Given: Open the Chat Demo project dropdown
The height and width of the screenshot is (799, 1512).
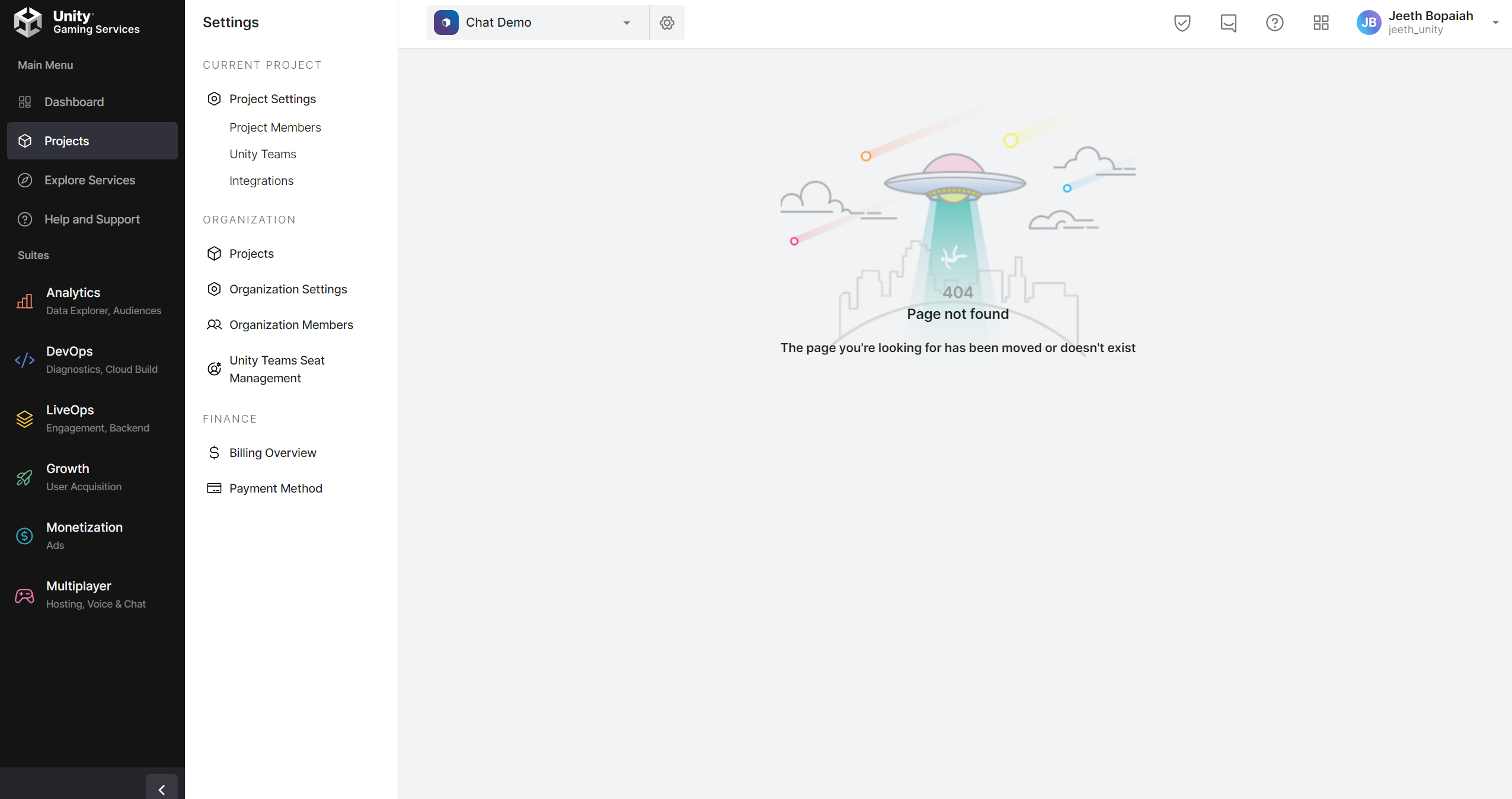Looking at the screenshot, I should point(538,23).
